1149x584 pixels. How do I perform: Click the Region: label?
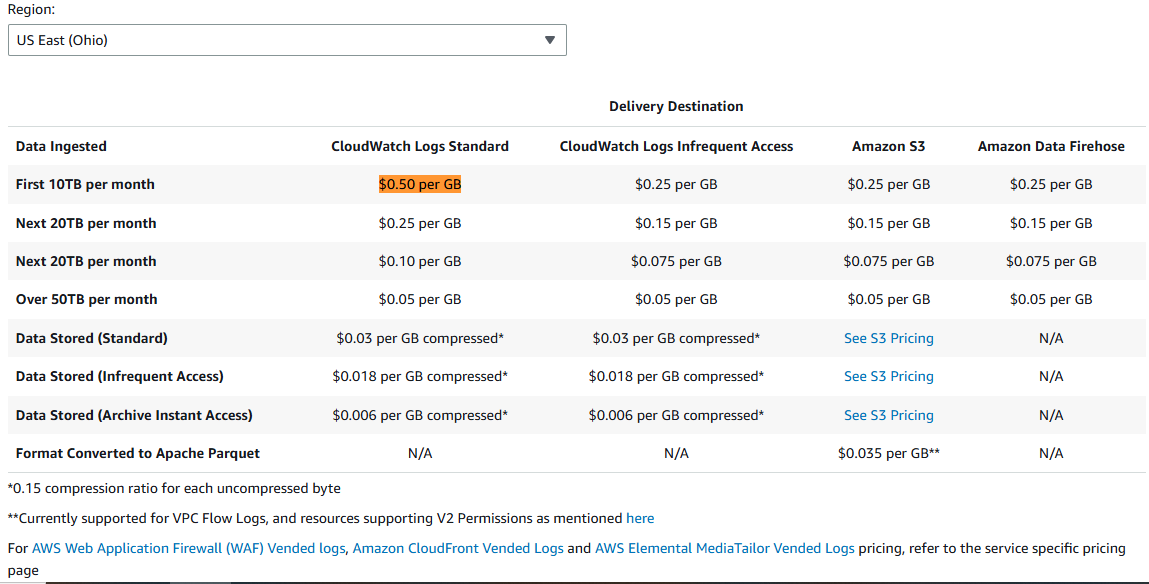click(31, 10)
